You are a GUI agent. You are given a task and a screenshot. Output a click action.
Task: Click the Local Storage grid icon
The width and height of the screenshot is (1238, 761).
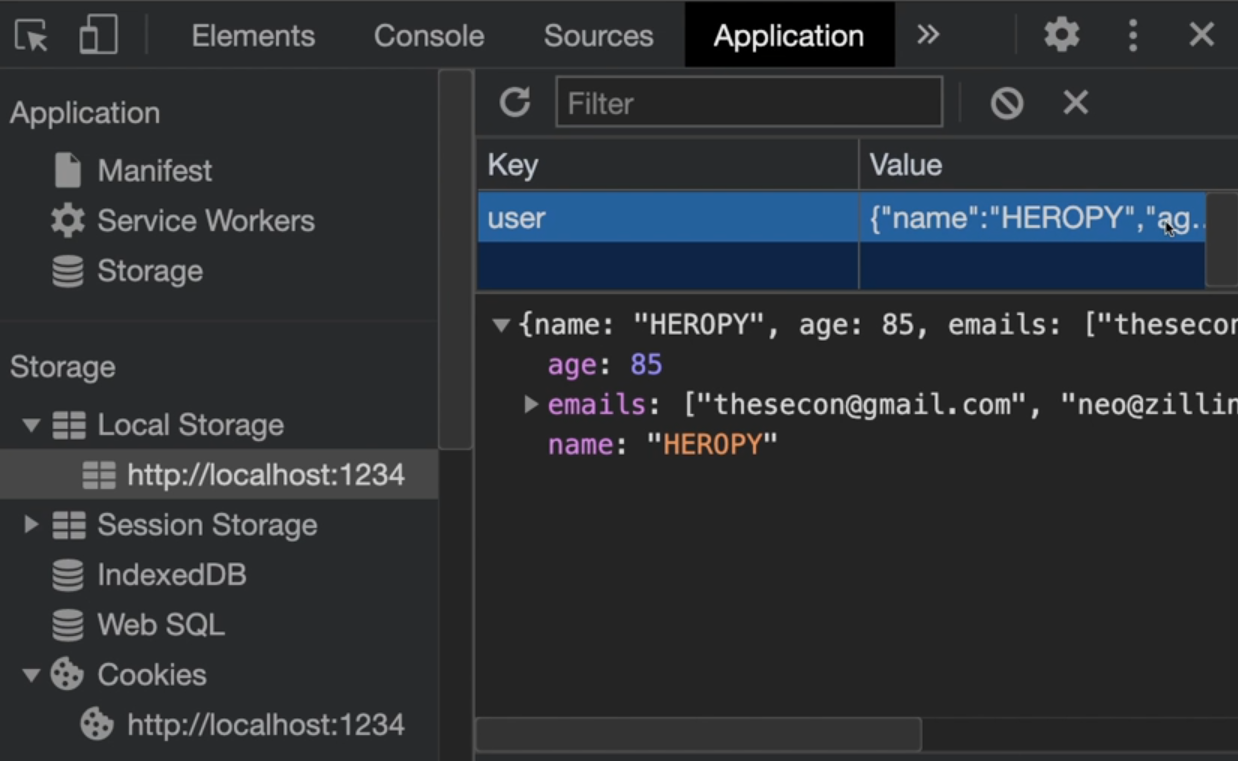click(69, 425)
